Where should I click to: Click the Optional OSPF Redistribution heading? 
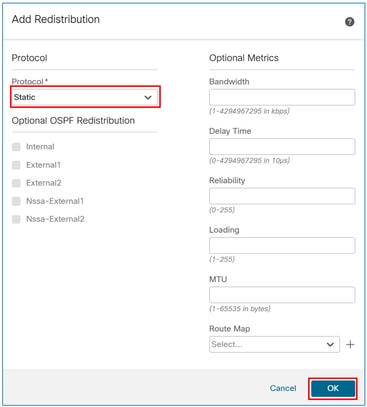click(73, 121)
